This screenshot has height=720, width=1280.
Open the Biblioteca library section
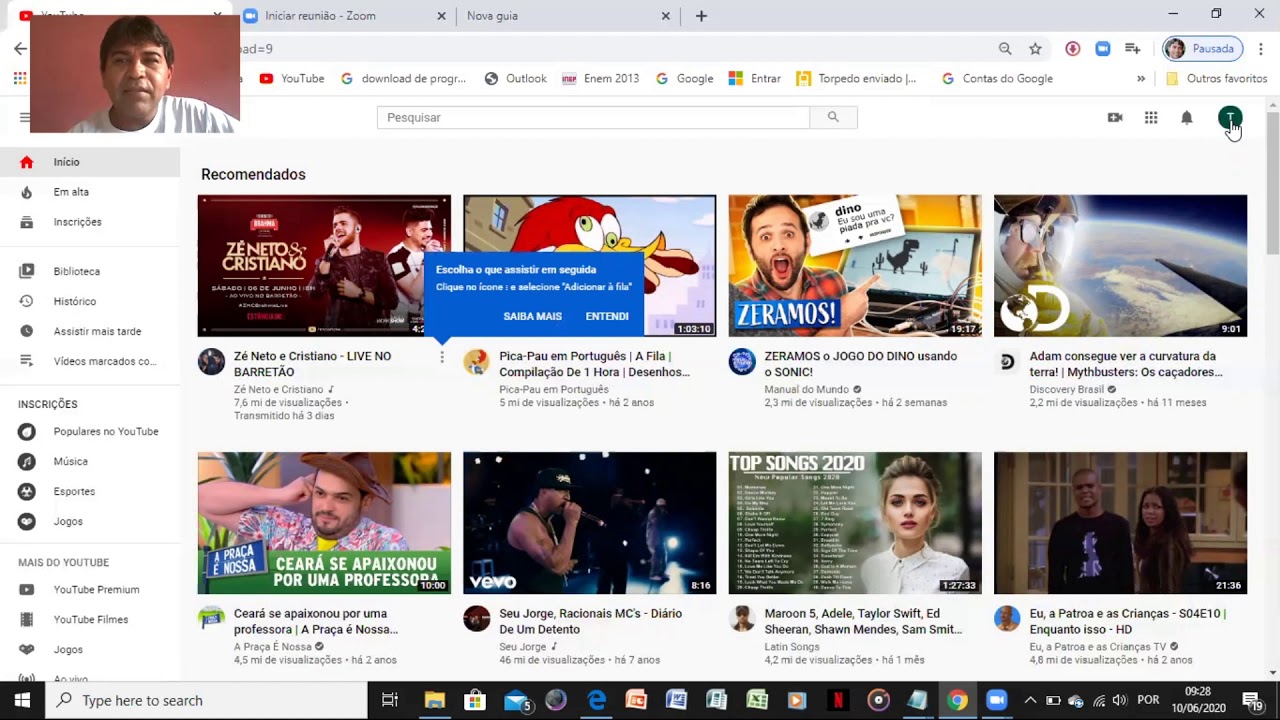click(x=90, y=271)
